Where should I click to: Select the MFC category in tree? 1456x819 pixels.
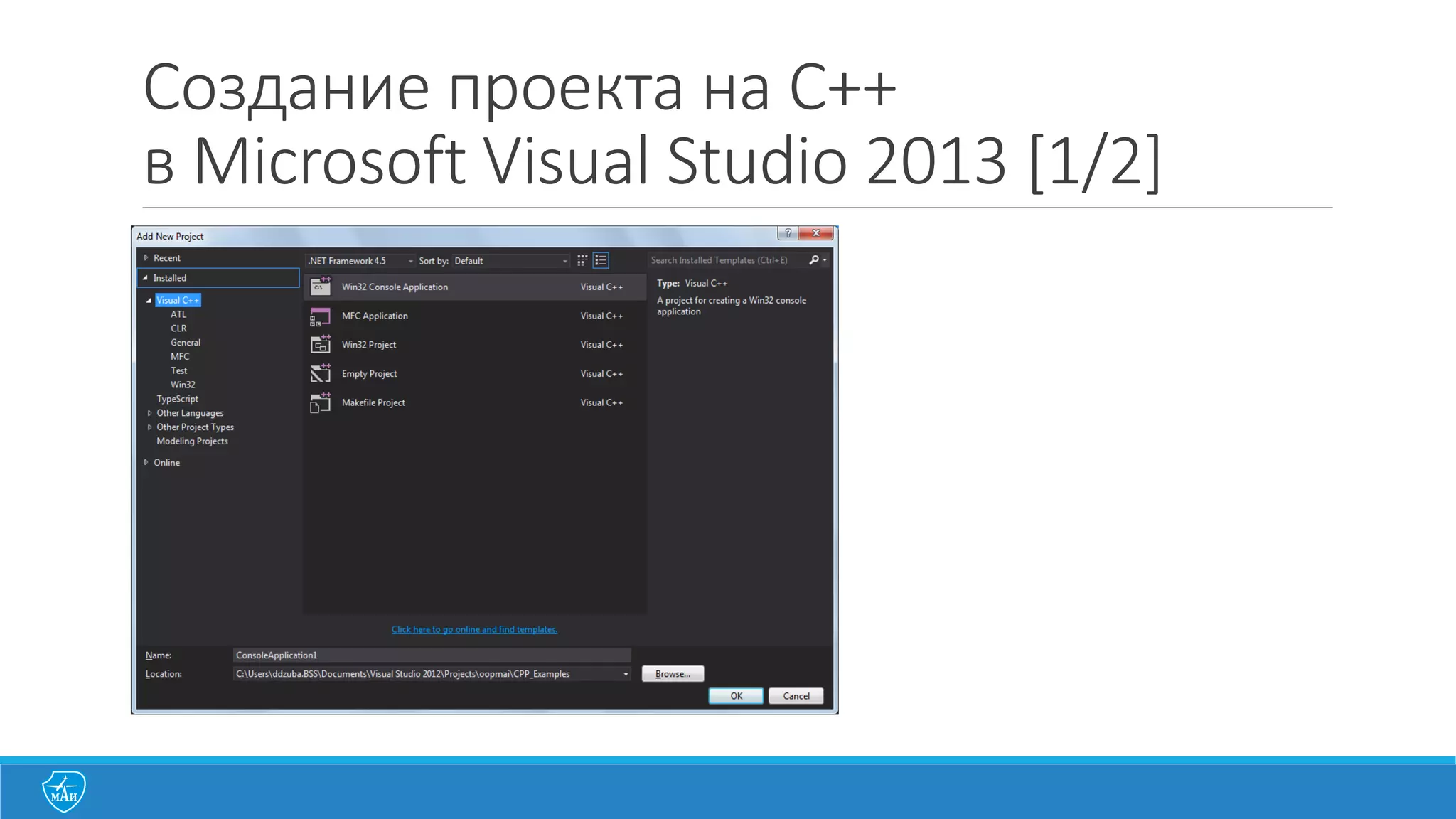180,357
